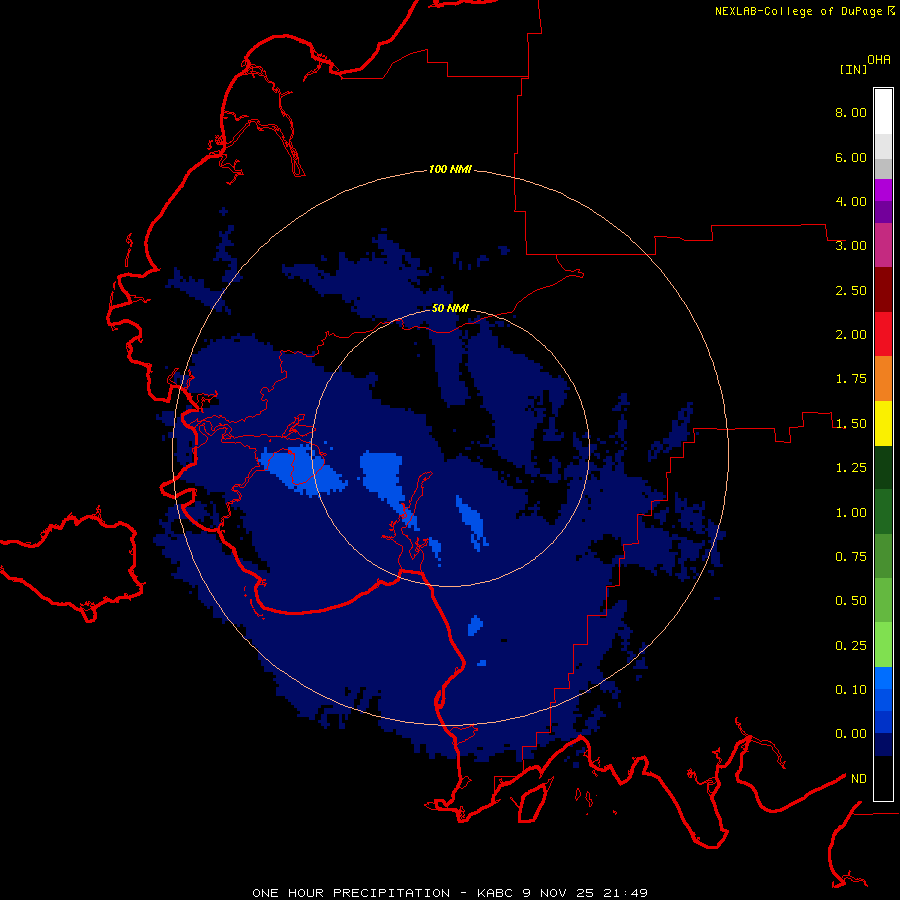
Task: Click the 2.00 legend value
Action: point(851,335)
